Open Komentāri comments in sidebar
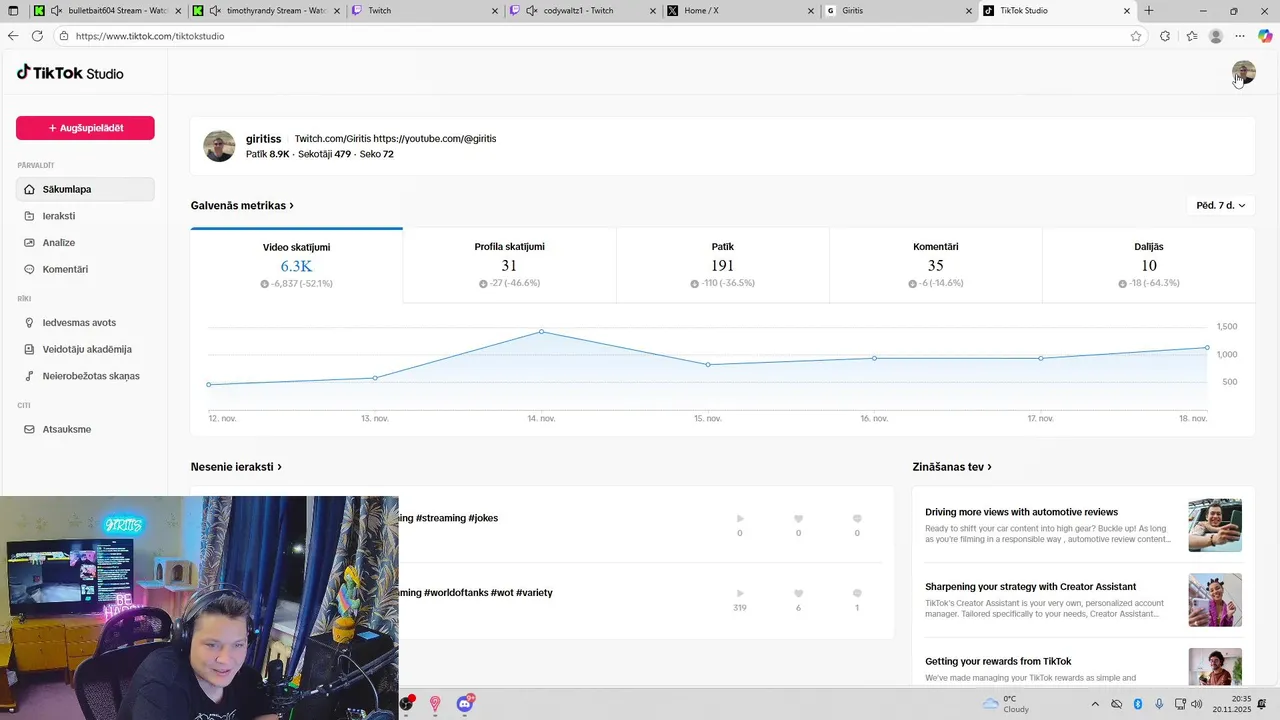The height and width of the screenshot is (720, 1280). click(85, 270)
